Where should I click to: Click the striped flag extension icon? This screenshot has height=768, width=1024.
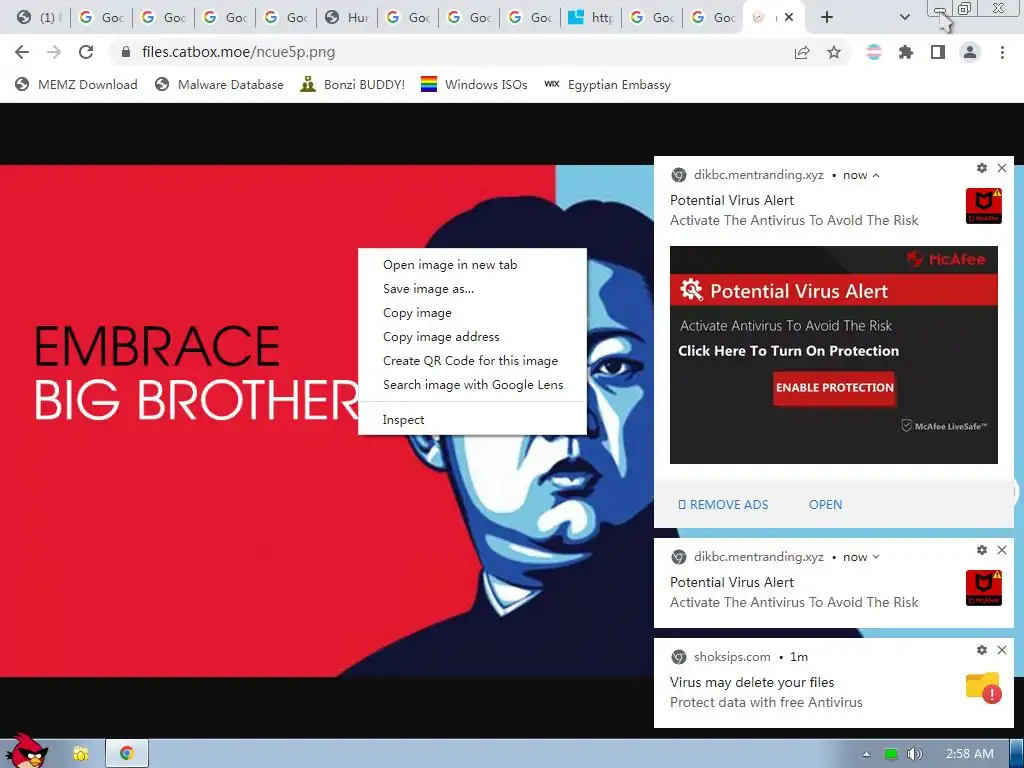(873, 52)
